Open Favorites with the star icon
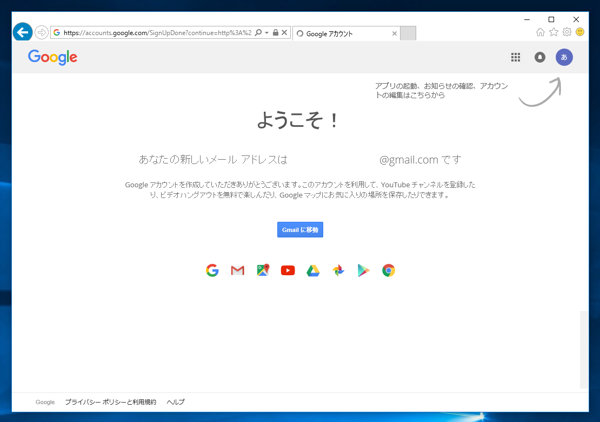The height and width of the screenshot is (422, 600). coord(554,32)
